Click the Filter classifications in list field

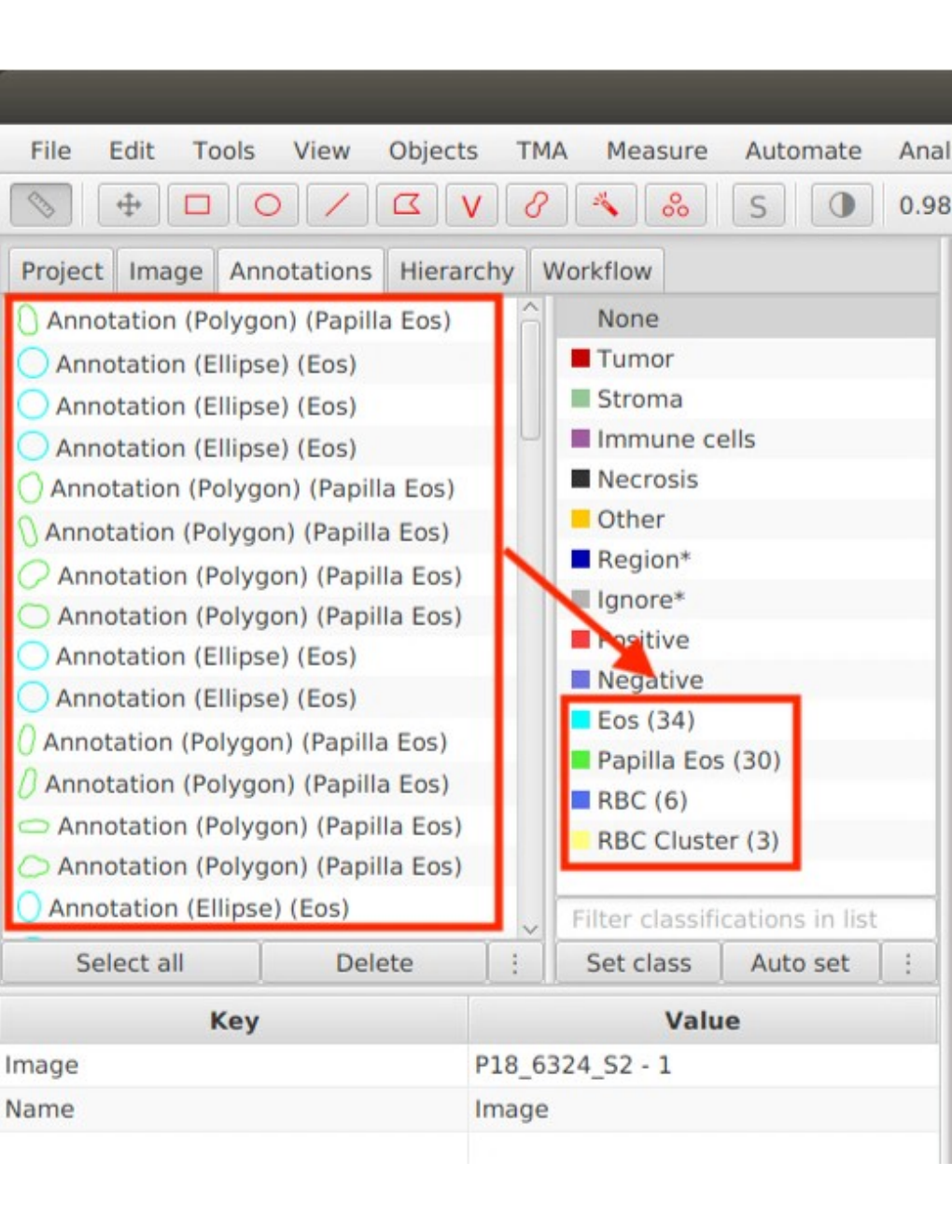pyautogui.click(x=746, y=919)
